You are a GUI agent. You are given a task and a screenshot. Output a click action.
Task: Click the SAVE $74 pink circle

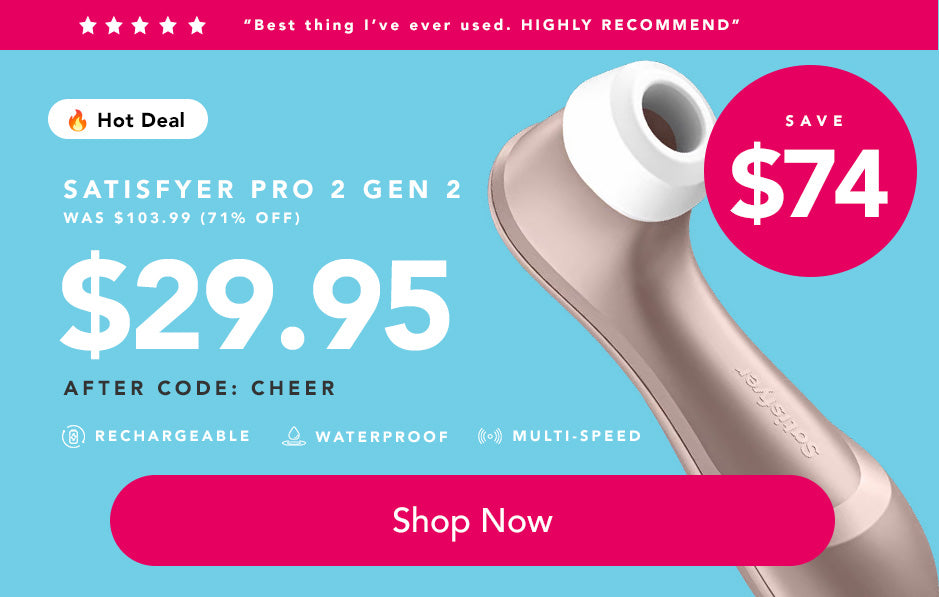point(810,171)
